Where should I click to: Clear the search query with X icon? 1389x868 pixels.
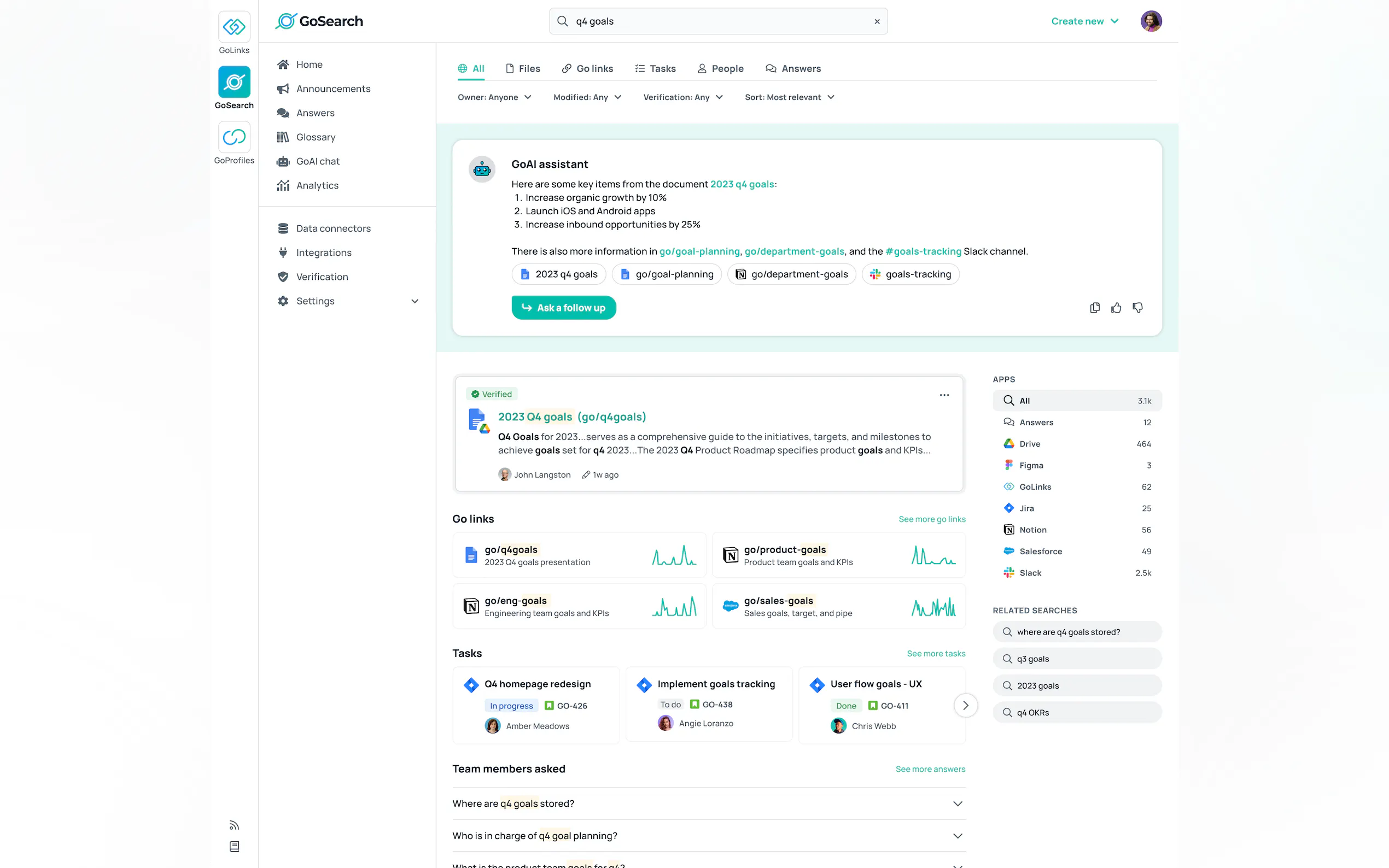tap(877, 22)
